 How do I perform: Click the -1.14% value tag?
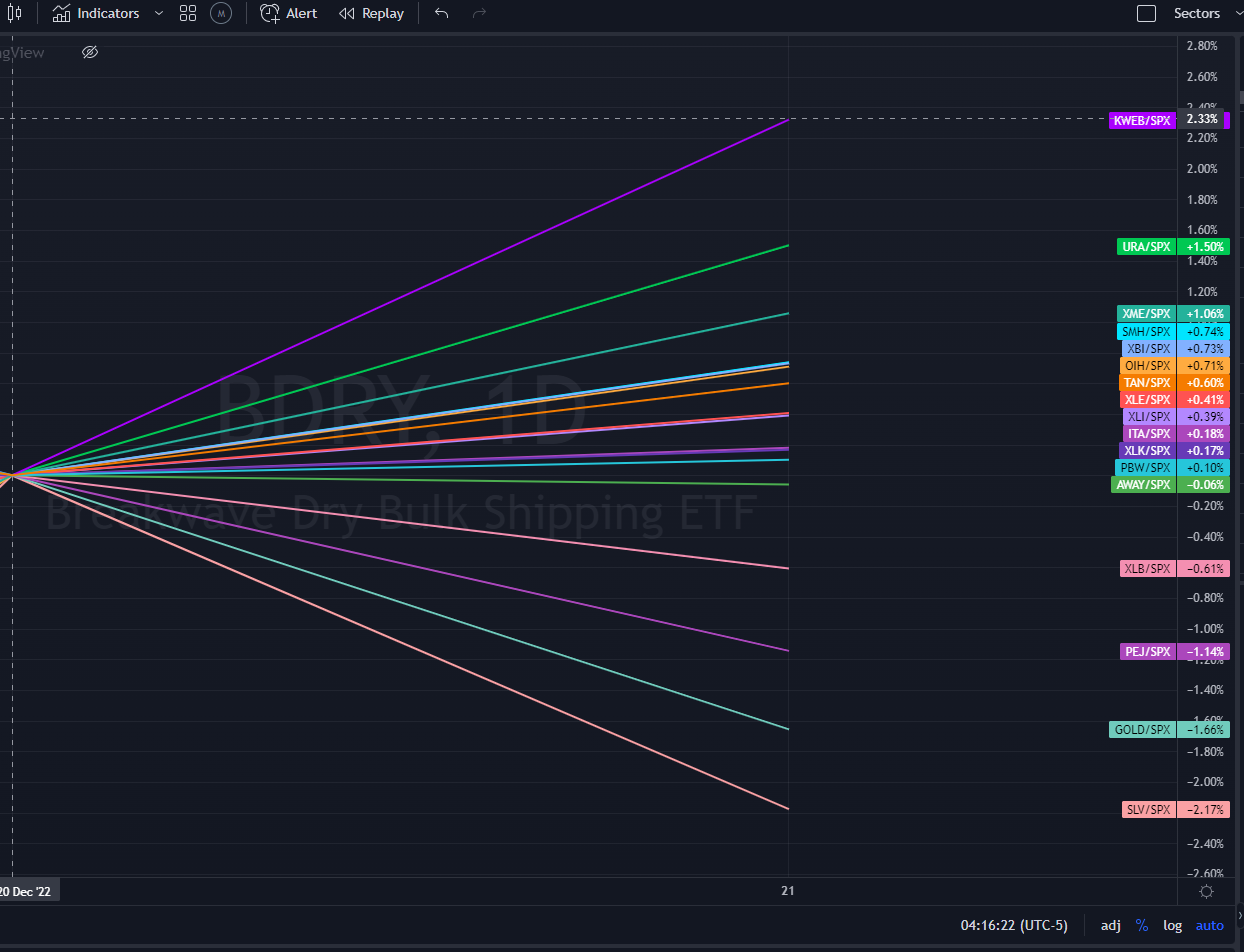pos(1203,651)
